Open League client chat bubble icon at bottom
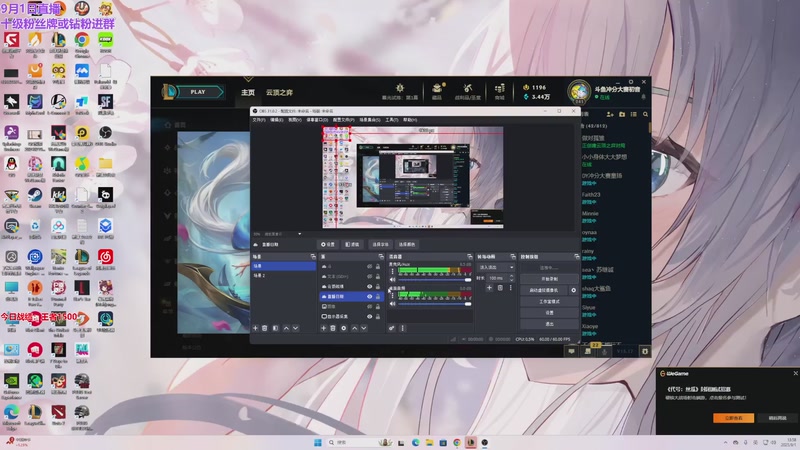 [x=571, y=351]
